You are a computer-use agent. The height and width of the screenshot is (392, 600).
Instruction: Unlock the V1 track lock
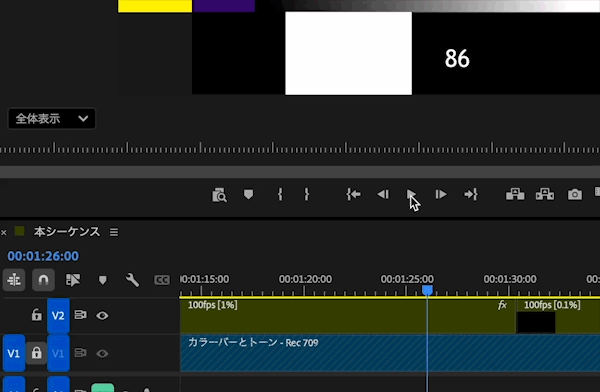pos(36,353)
